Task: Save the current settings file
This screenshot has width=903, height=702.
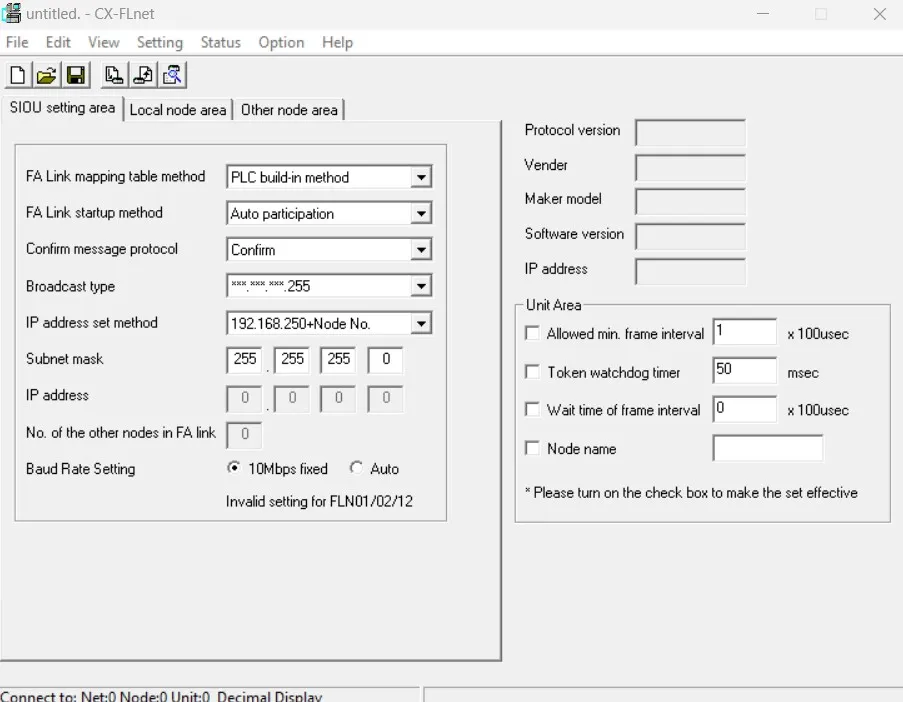Action: (x=76, y=74)
